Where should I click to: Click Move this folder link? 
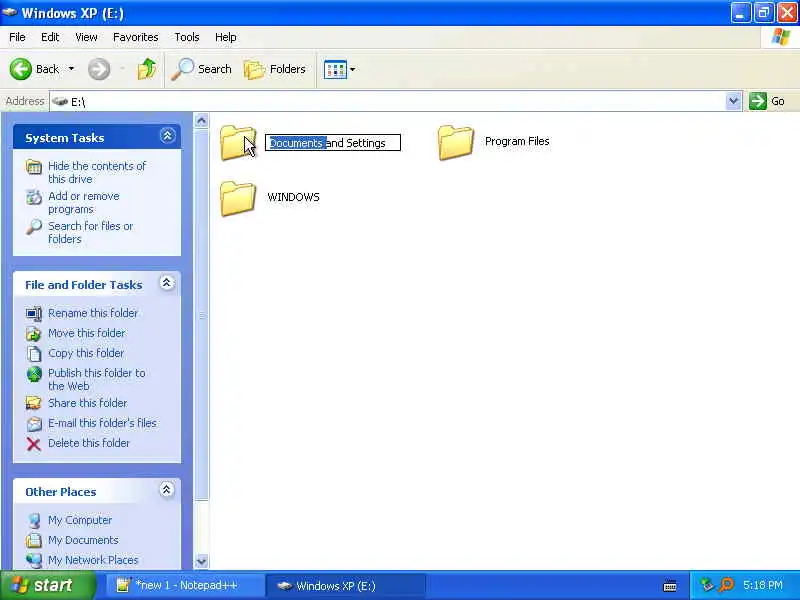click(87, 333)
